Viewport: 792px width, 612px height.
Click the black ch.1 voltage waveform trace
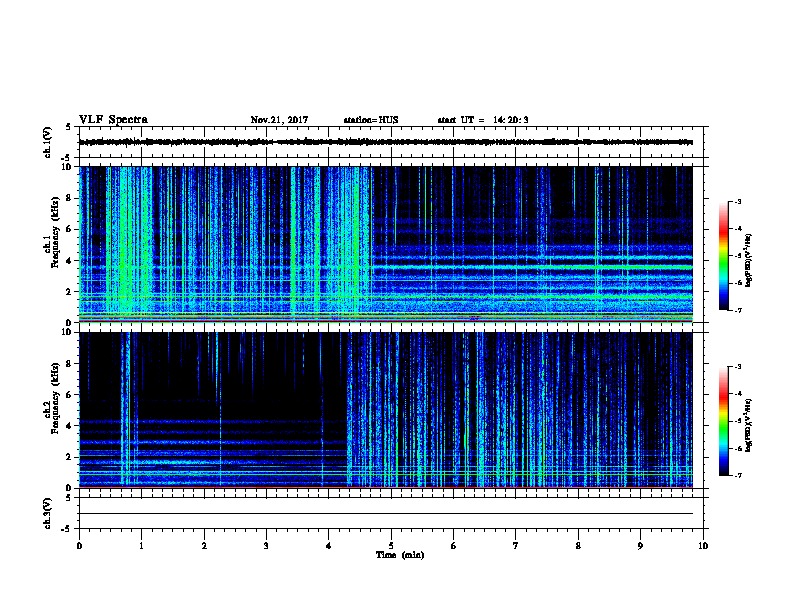386,142
